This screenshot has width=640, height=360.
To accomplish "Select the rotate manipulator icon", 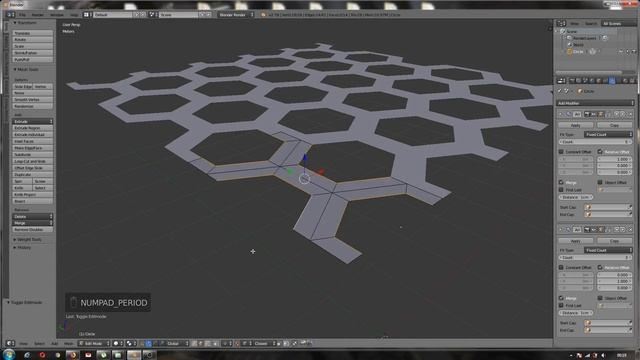I will 155,344.
